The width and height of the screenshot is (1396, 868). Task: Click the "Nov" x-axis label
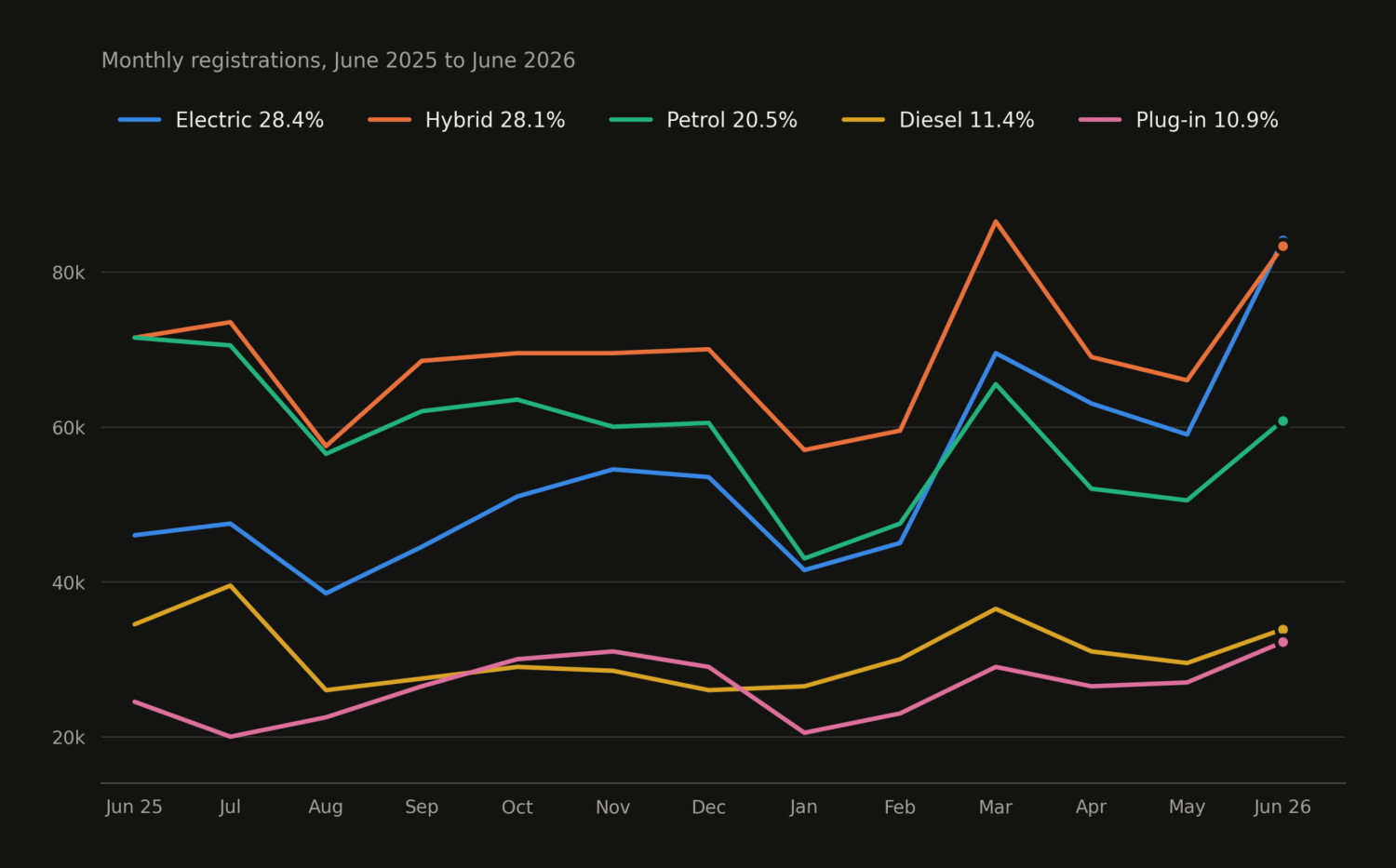coord(612,807)
